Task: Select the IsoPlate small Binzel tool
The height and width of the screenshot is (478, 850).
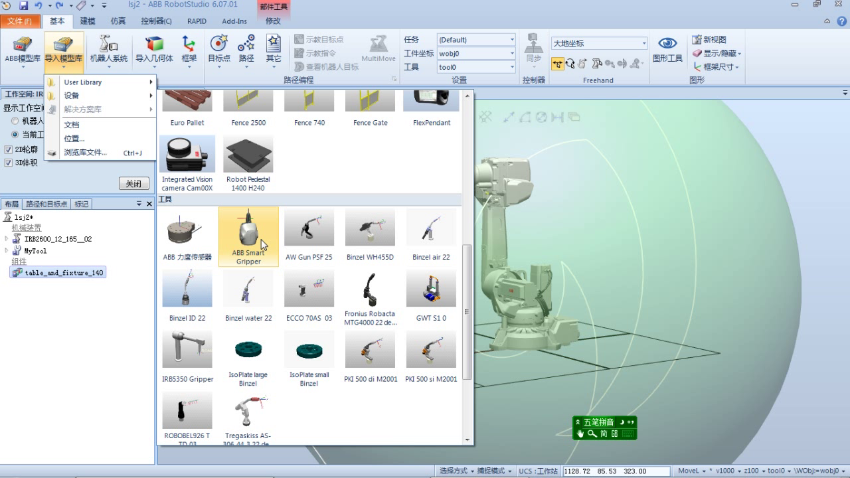Action: pos(309,358)
